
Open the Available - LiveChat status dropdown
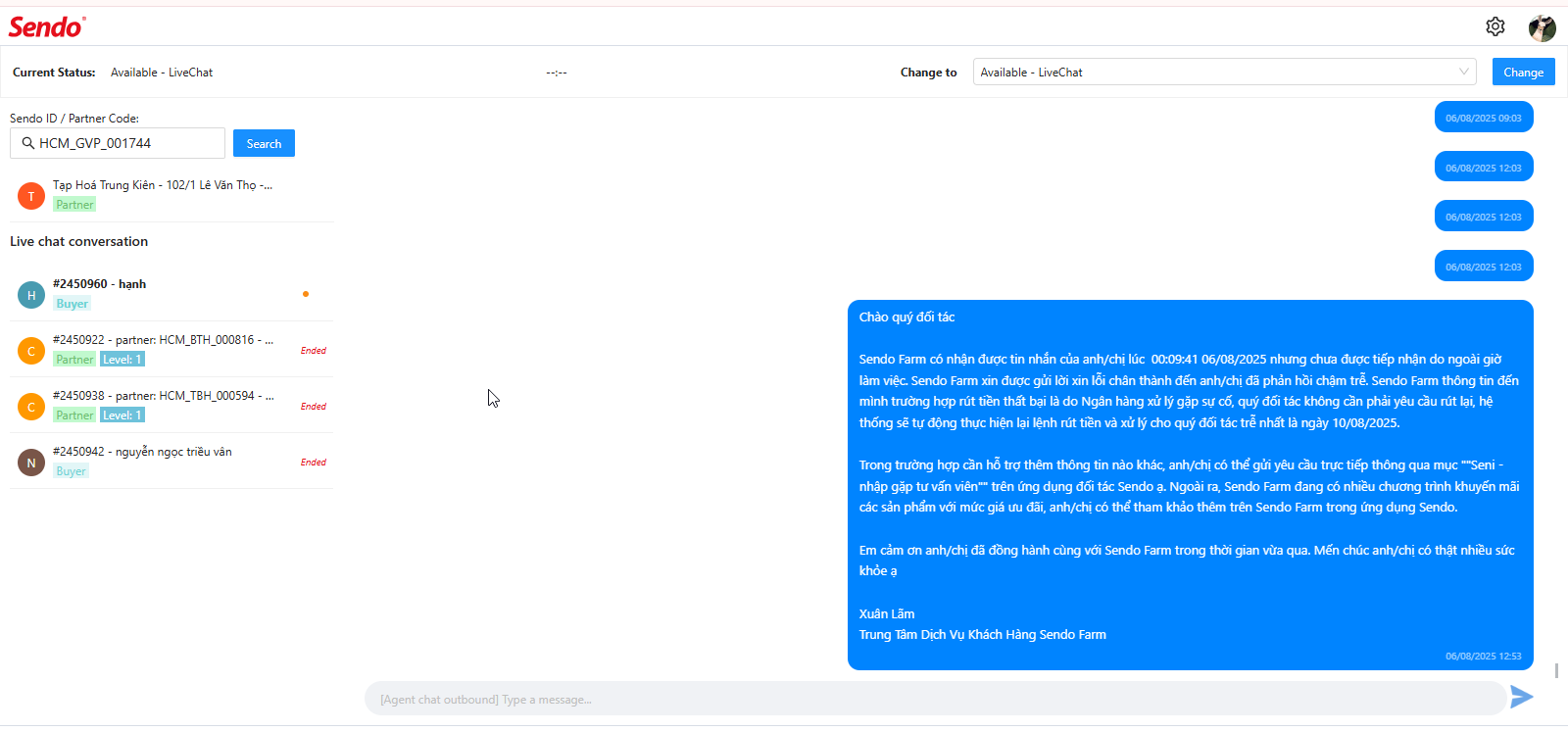(1224, 72)
